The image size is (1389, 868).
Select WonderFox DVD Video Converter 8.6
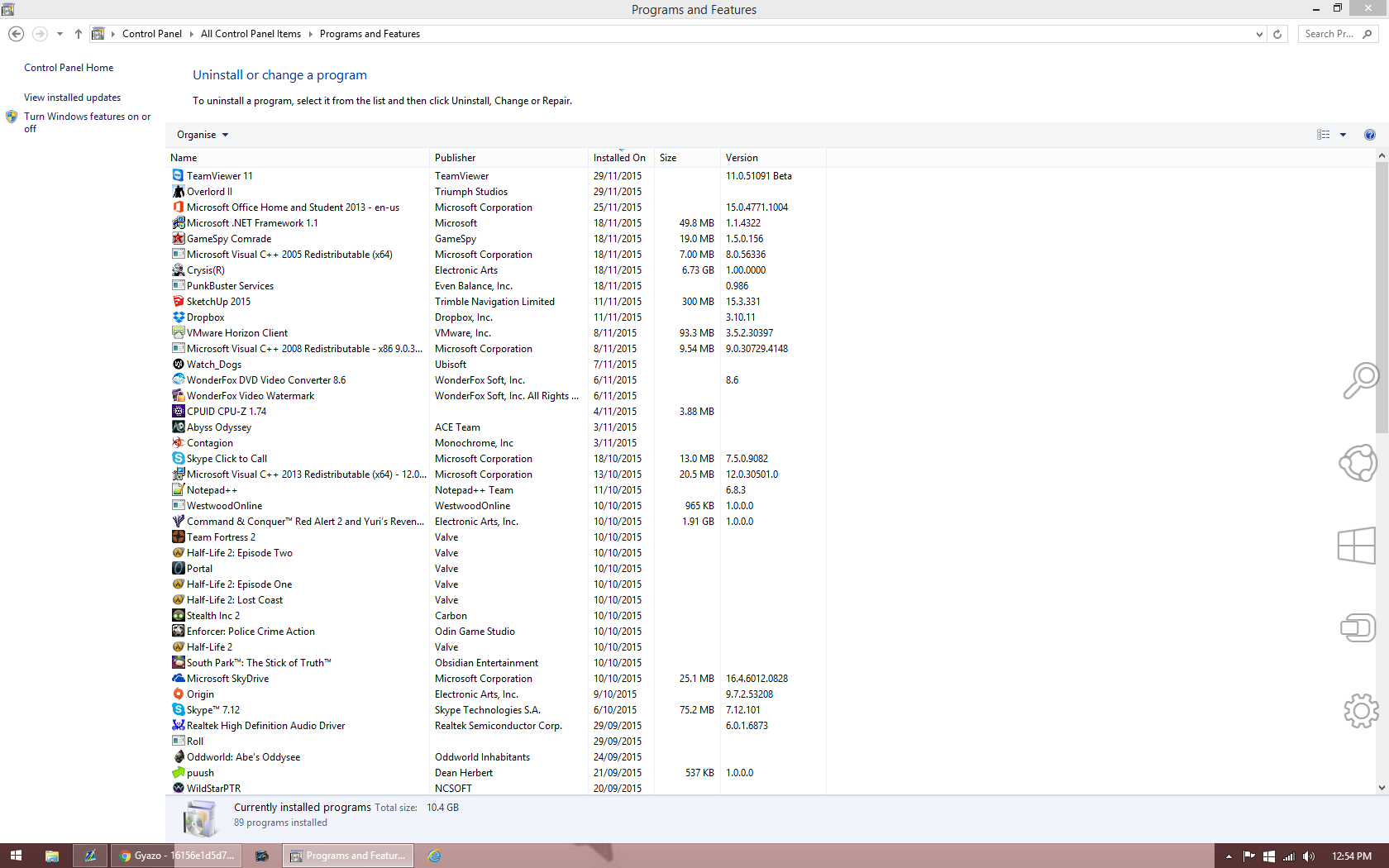[496, 379]
